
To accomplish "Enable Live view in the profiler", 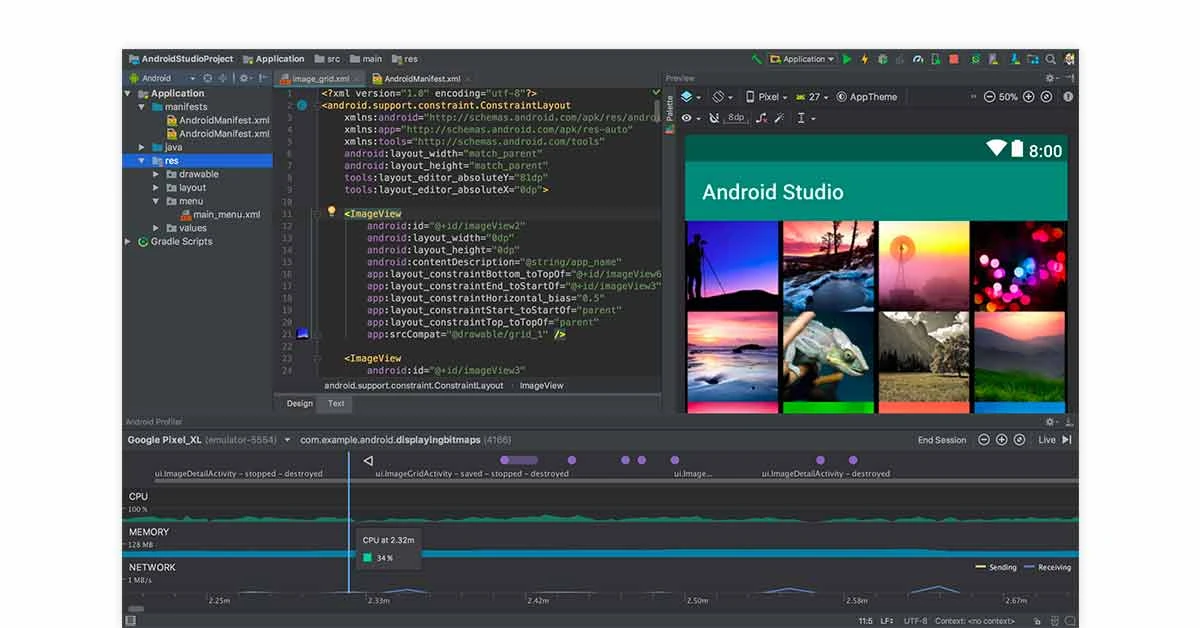I will pyautogui.click(x=1046, y=439).
